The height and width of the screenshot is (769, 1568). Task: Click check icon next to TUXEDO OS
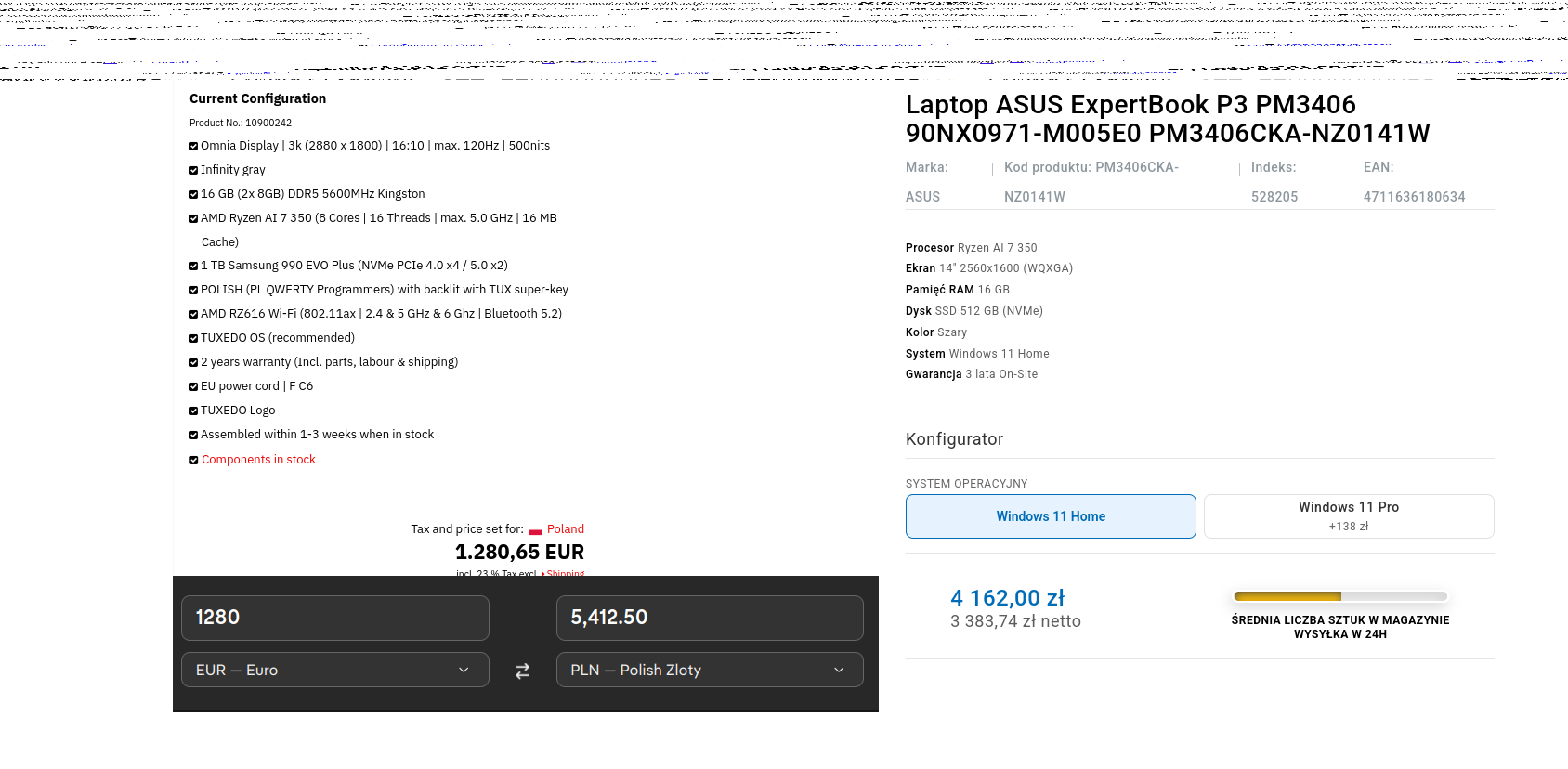coord(193,338)
